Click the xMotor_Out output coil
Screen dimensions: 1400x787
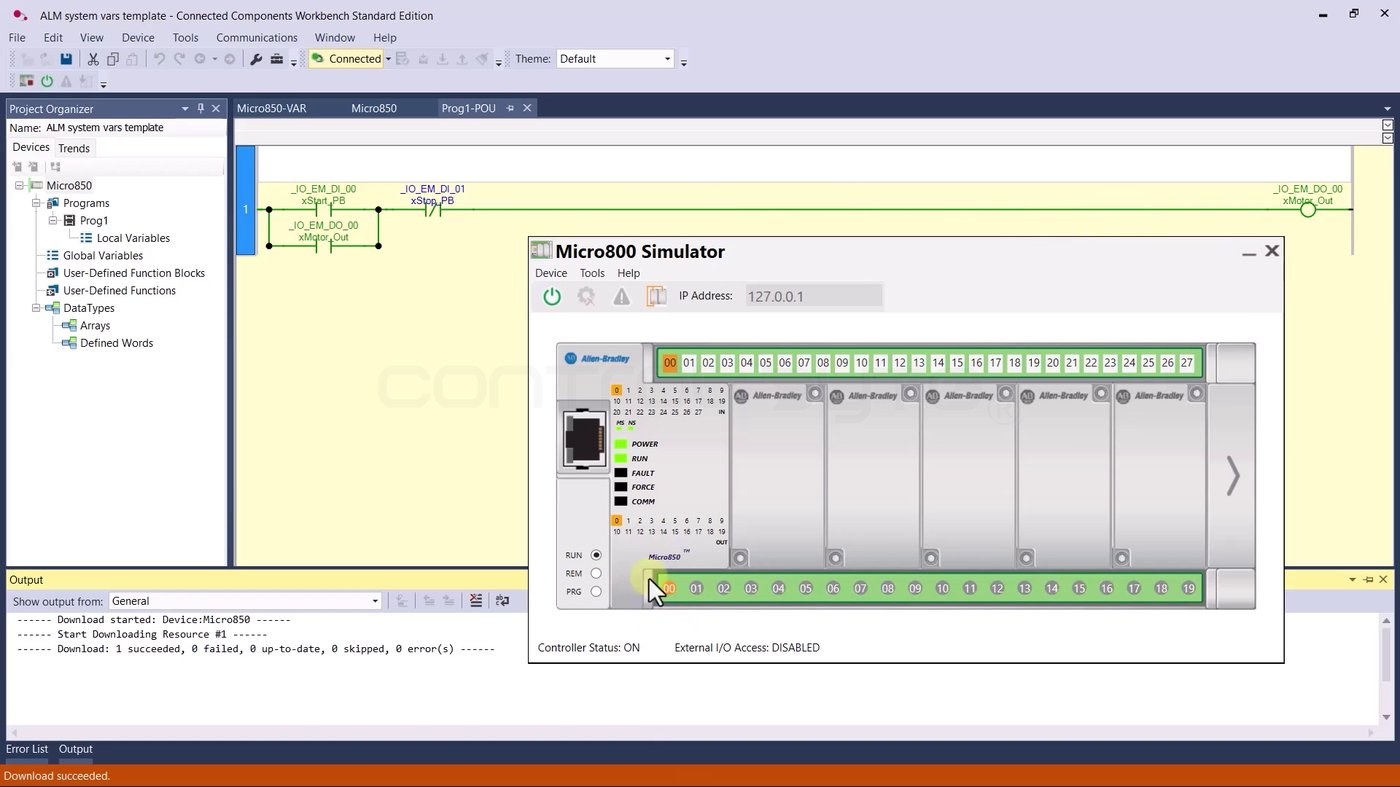pos(1308,210)
